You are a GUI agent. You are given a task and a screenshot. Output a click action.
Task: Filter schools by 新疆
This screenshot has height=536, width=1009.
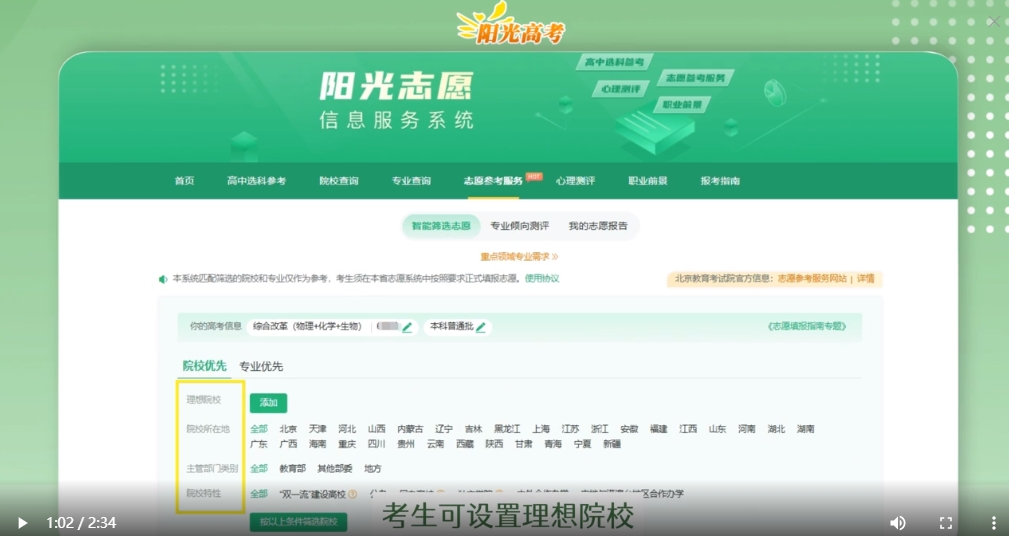pyautogui.click(x=611, y=444)
